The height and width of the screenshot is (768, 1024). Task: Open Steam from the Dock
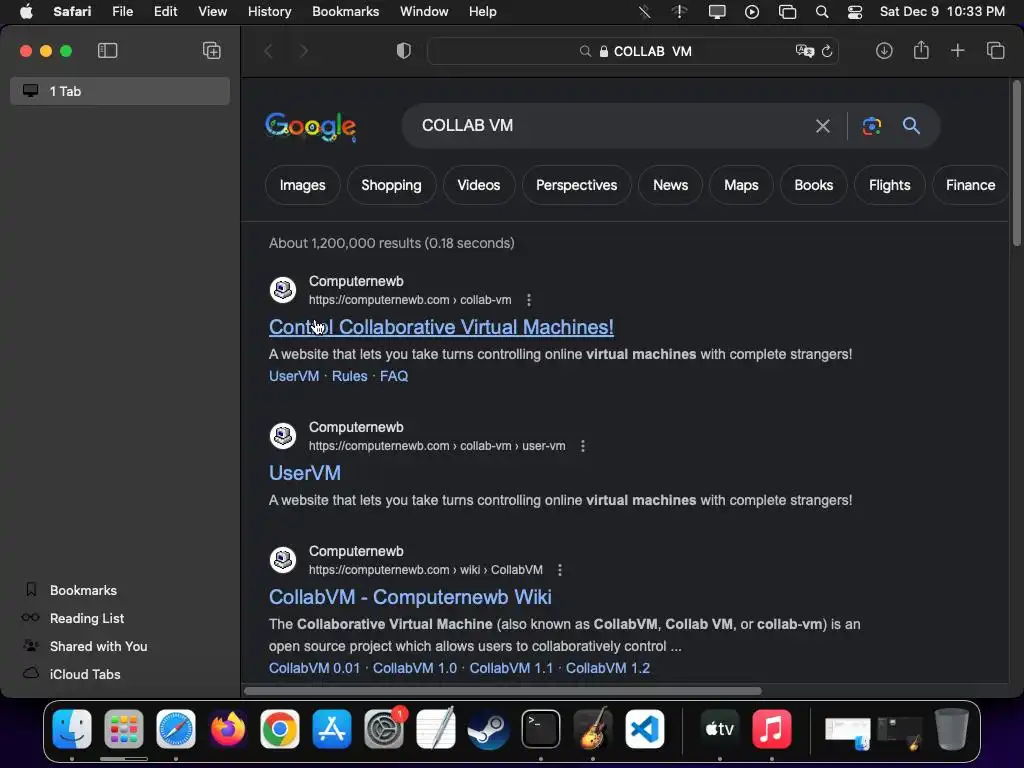tap(488, 729)
